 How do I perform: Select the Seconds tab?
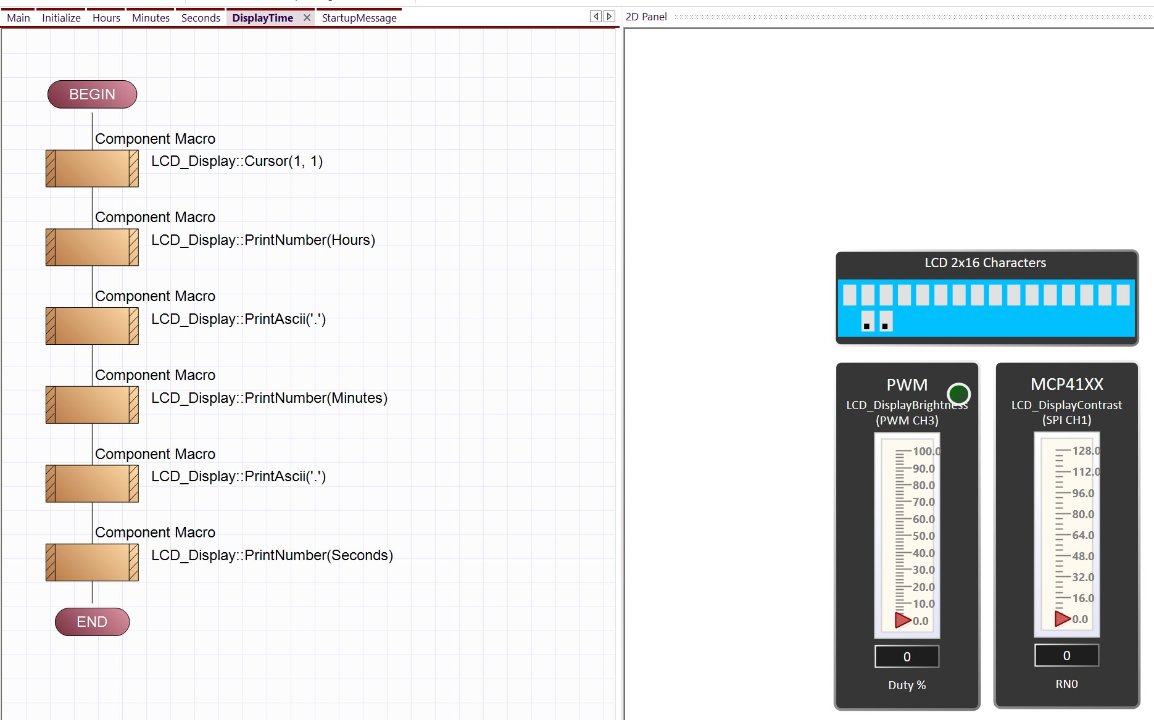(x=199, y=17)
